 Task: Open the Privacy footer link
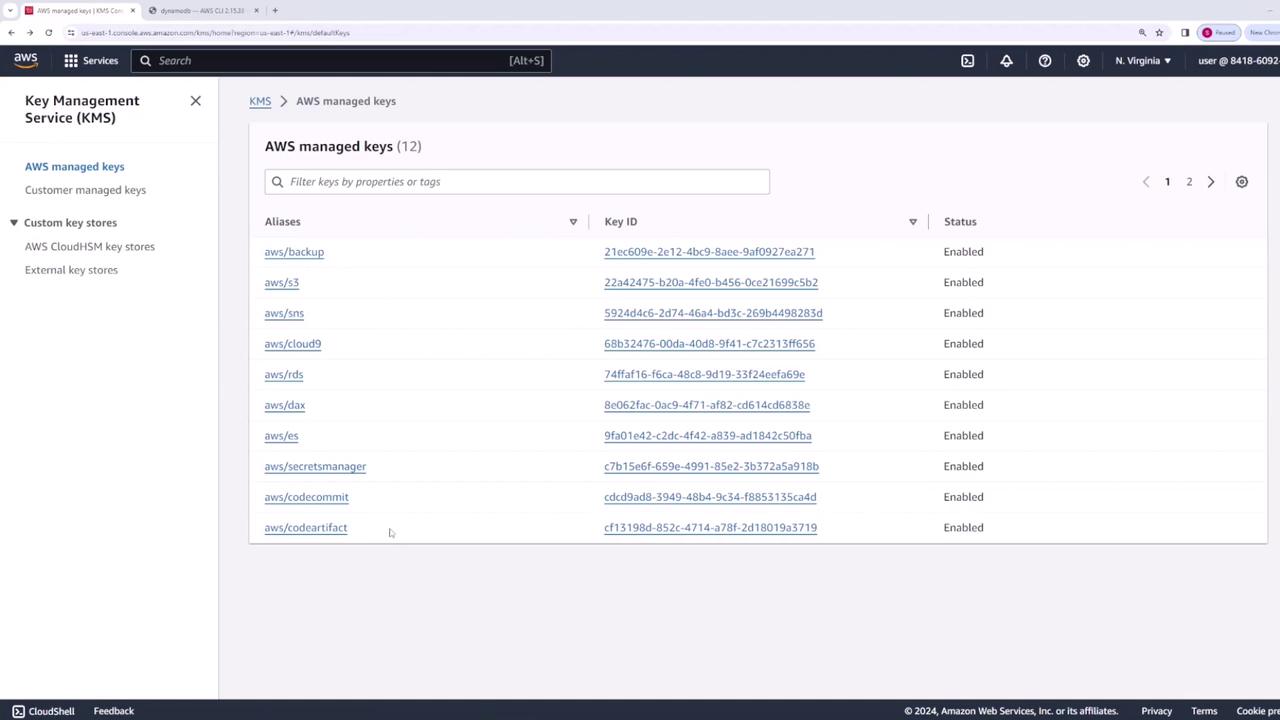point(1157,711)
